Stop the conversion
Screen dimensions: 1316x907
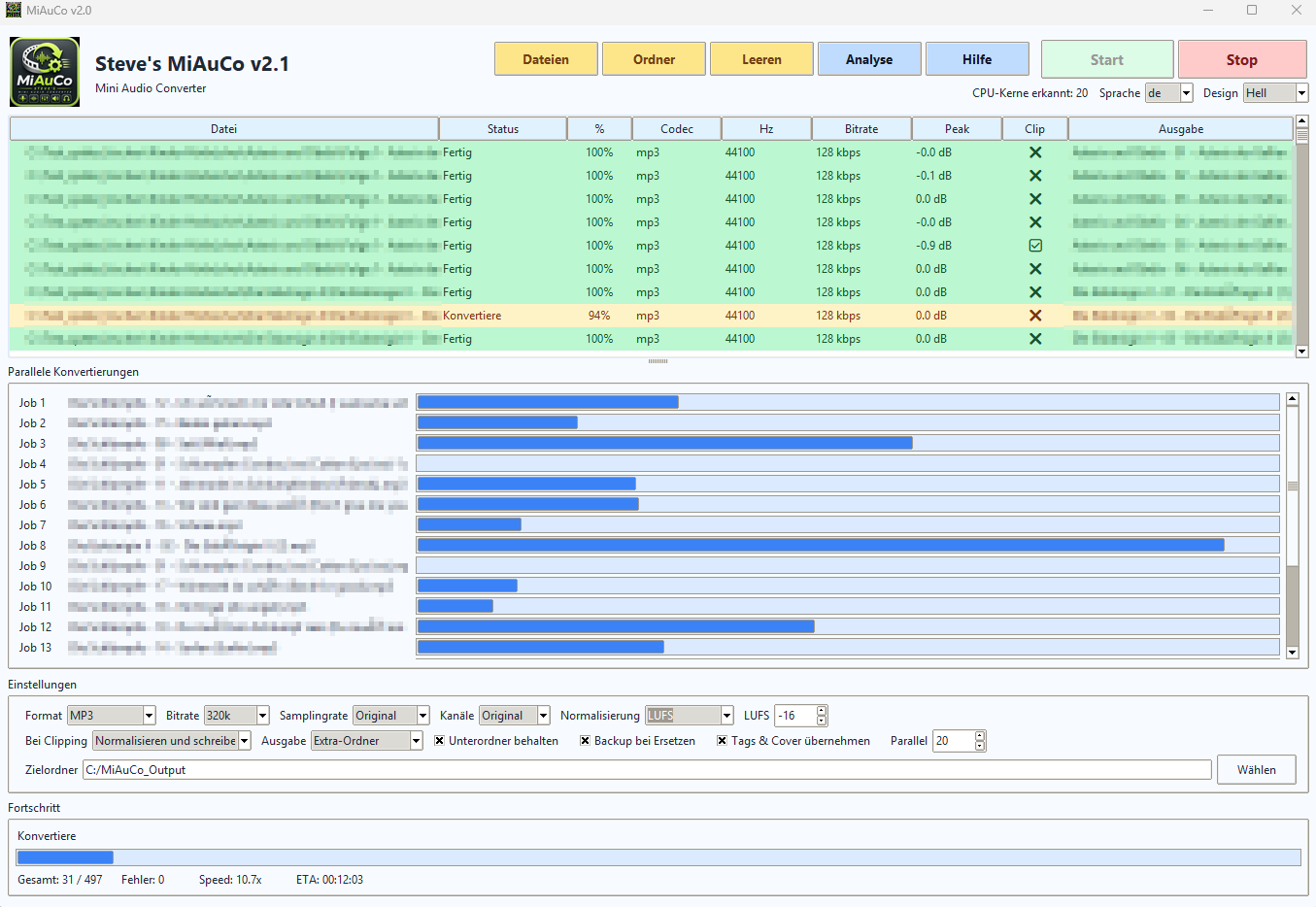pos(1242,59)
